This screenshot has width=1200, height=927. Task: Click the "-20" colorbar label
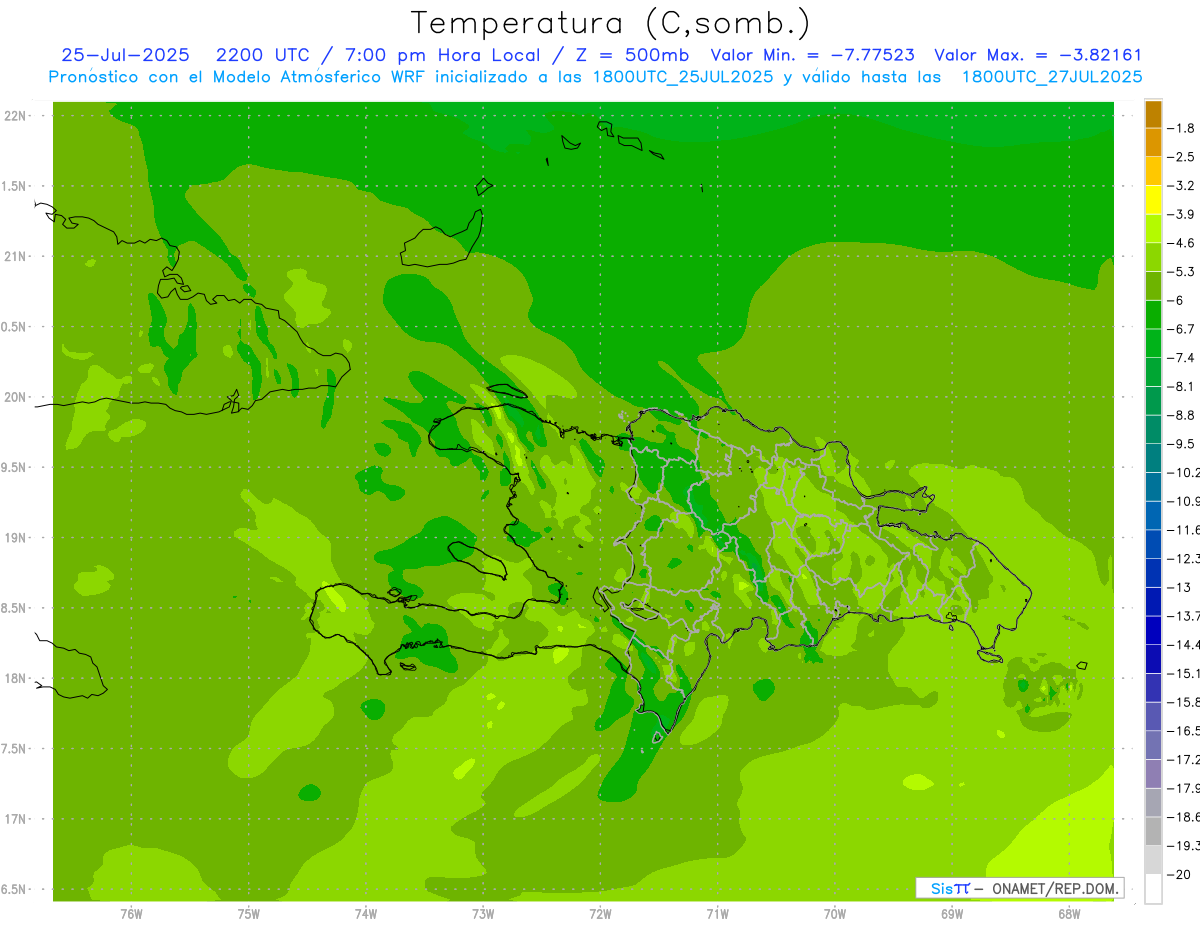coord(1178,875)
